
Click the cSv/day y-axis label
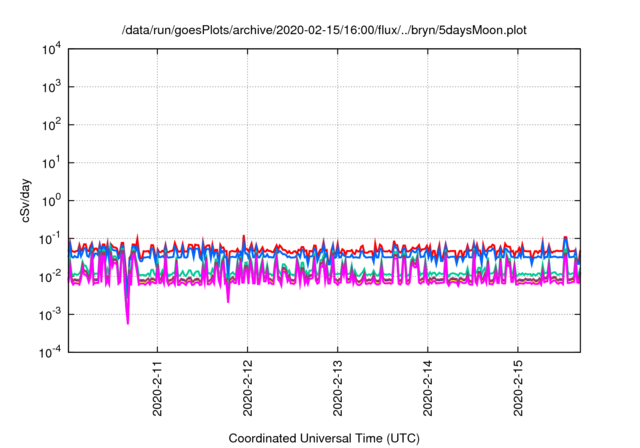[26, 200]
